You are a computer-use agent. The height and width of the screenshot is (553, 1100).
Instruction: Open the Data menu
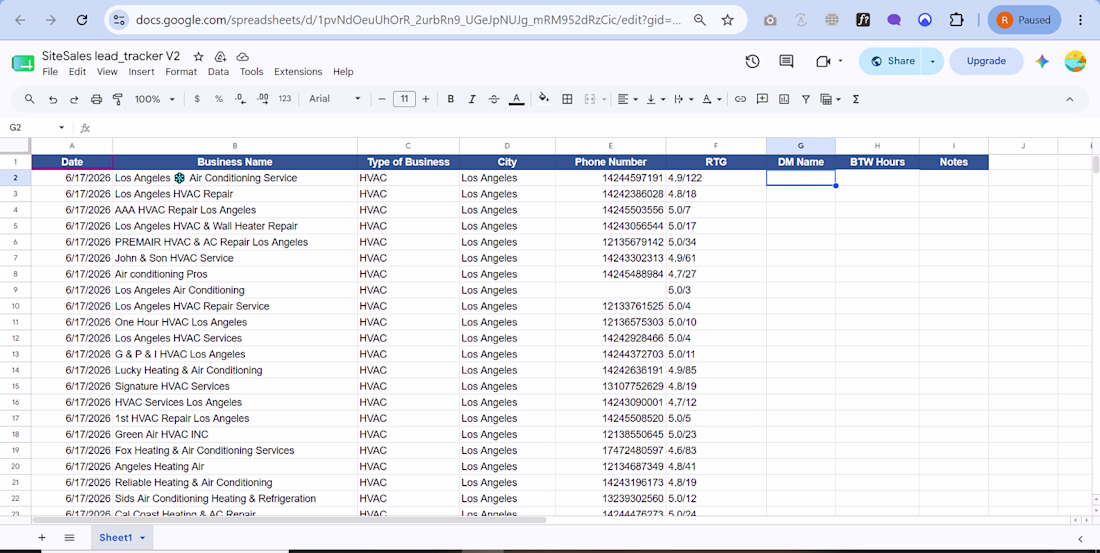click(218, 72)
